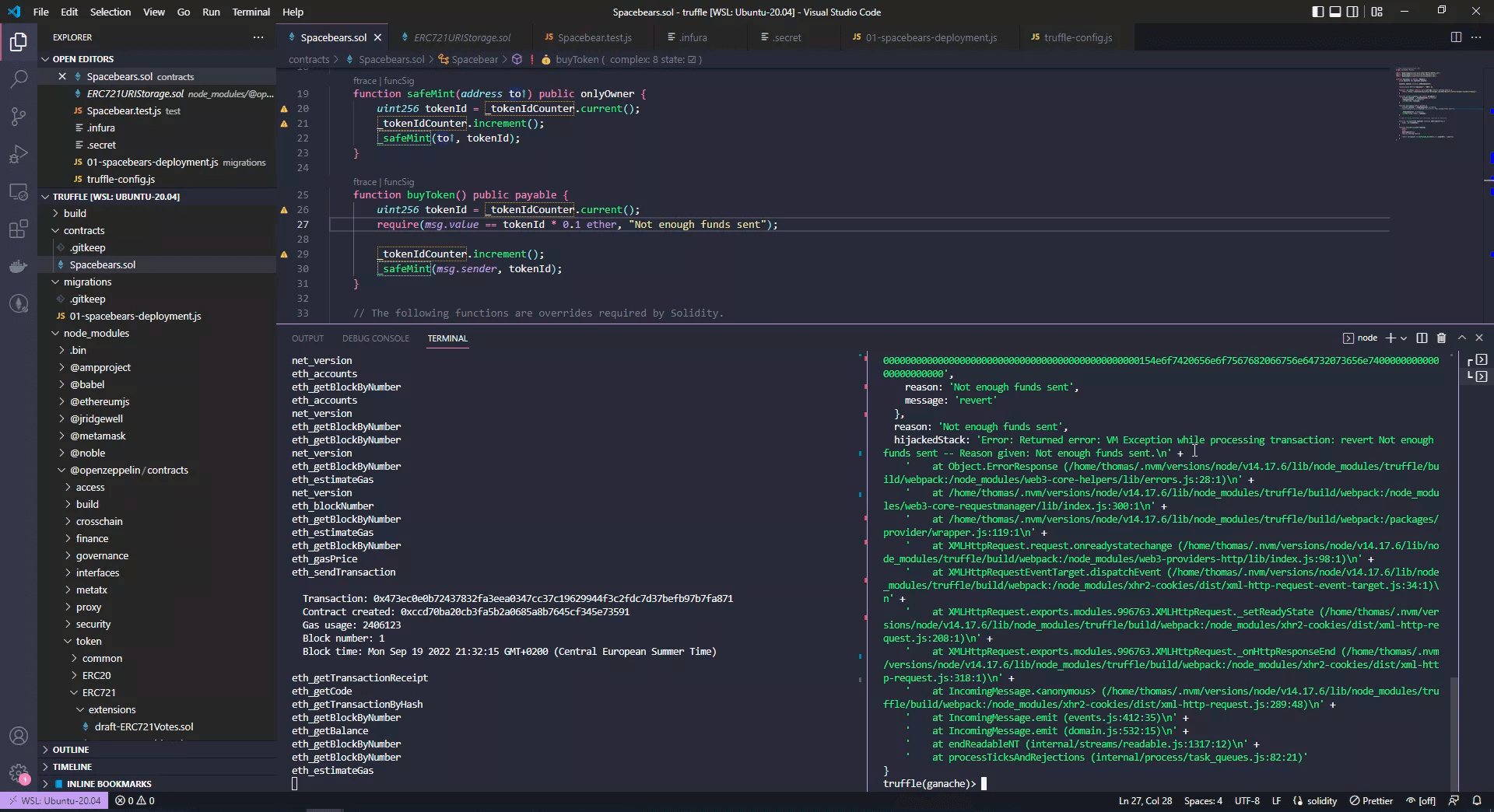Toggle Go Live [off] status item

point(1420,800)
